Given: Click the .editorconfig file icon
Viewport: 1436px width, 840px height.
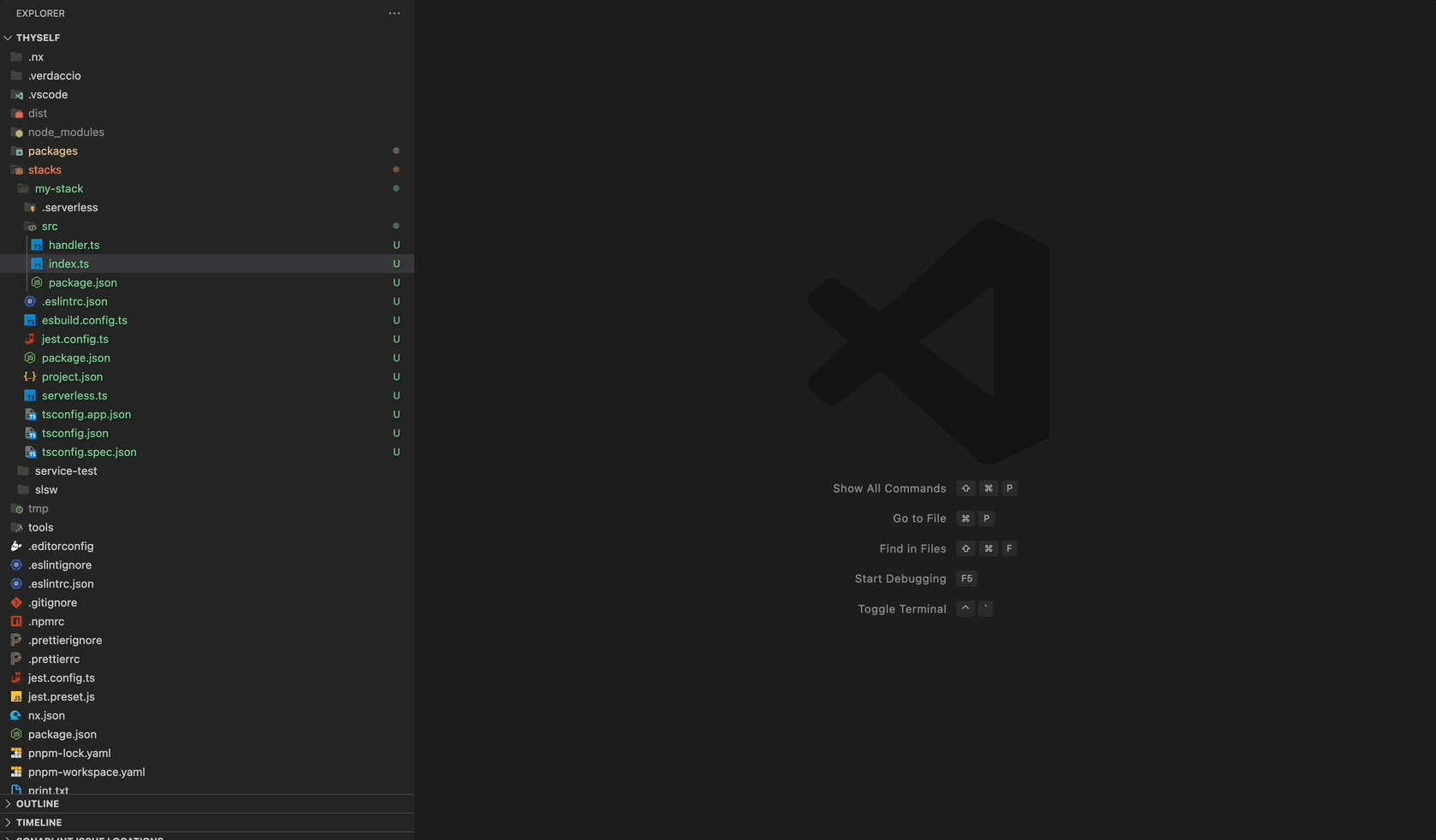Looking at the screenshot, I should [x=16, y=547].
